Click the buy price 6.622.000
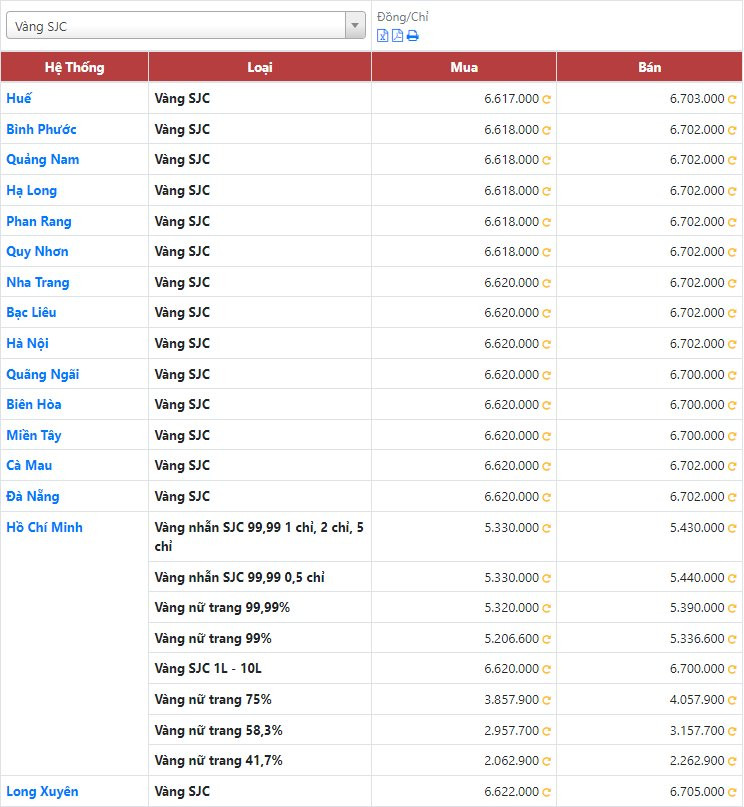 click(x=511, y=792)
